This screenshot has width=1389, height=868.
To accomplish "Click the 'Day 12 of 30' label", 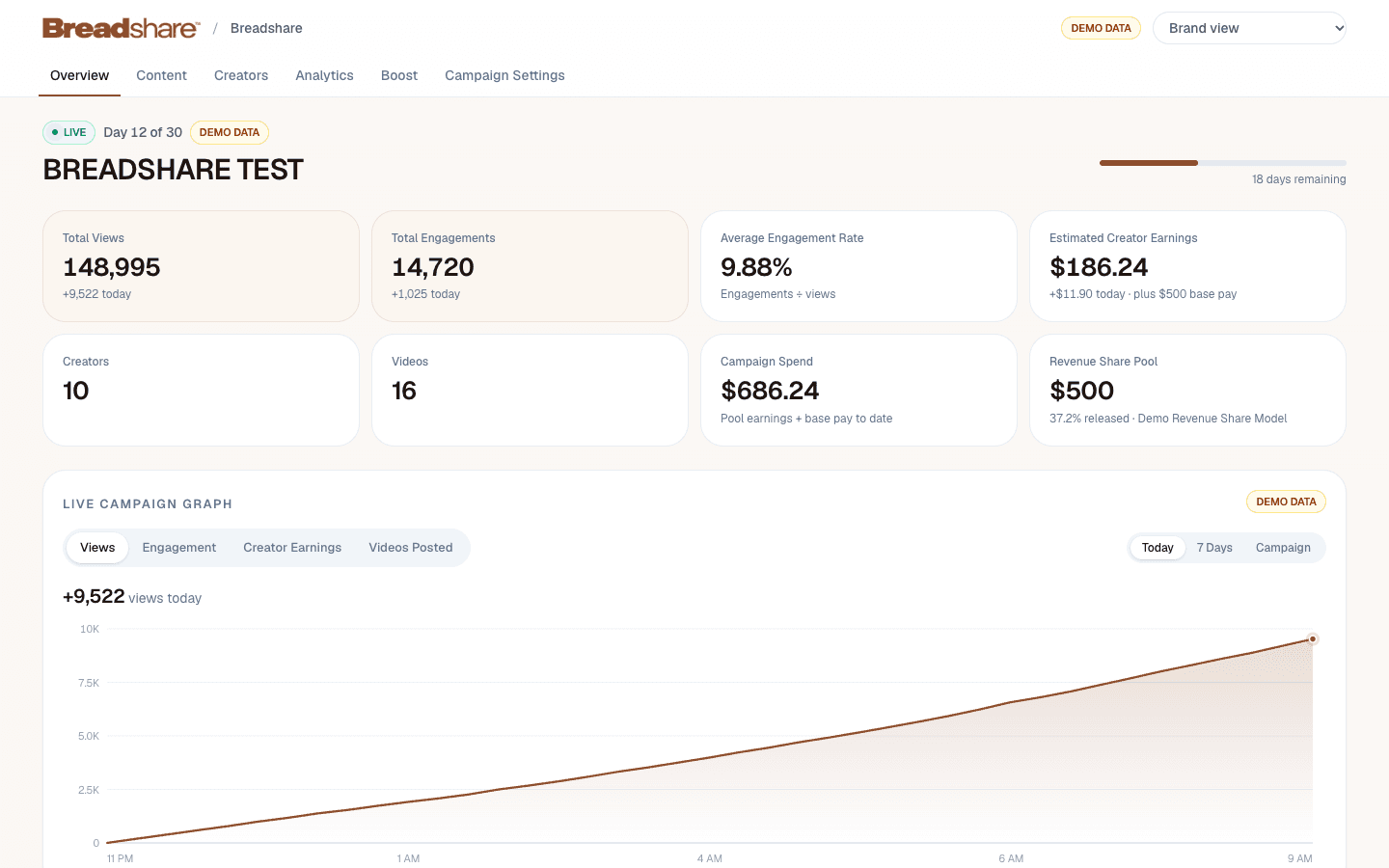I will (143, 132).
